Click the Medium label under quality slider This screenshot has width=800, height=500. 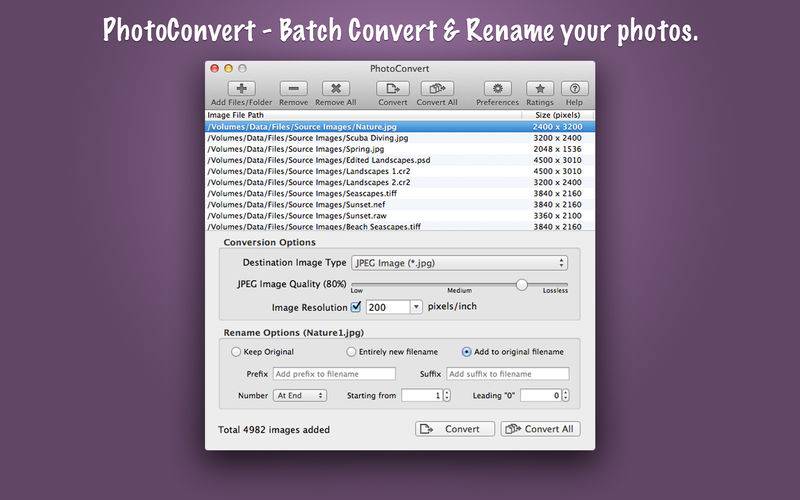coord(459,290)
